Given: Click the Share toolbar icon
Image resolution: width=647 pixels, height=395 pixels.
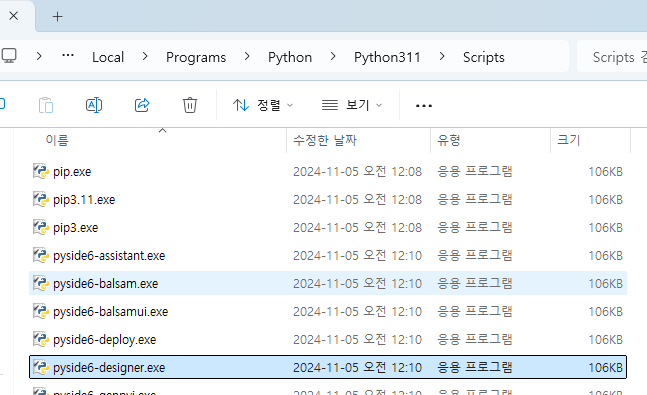Looking at the screenshot, I should [x=142, y=105].
